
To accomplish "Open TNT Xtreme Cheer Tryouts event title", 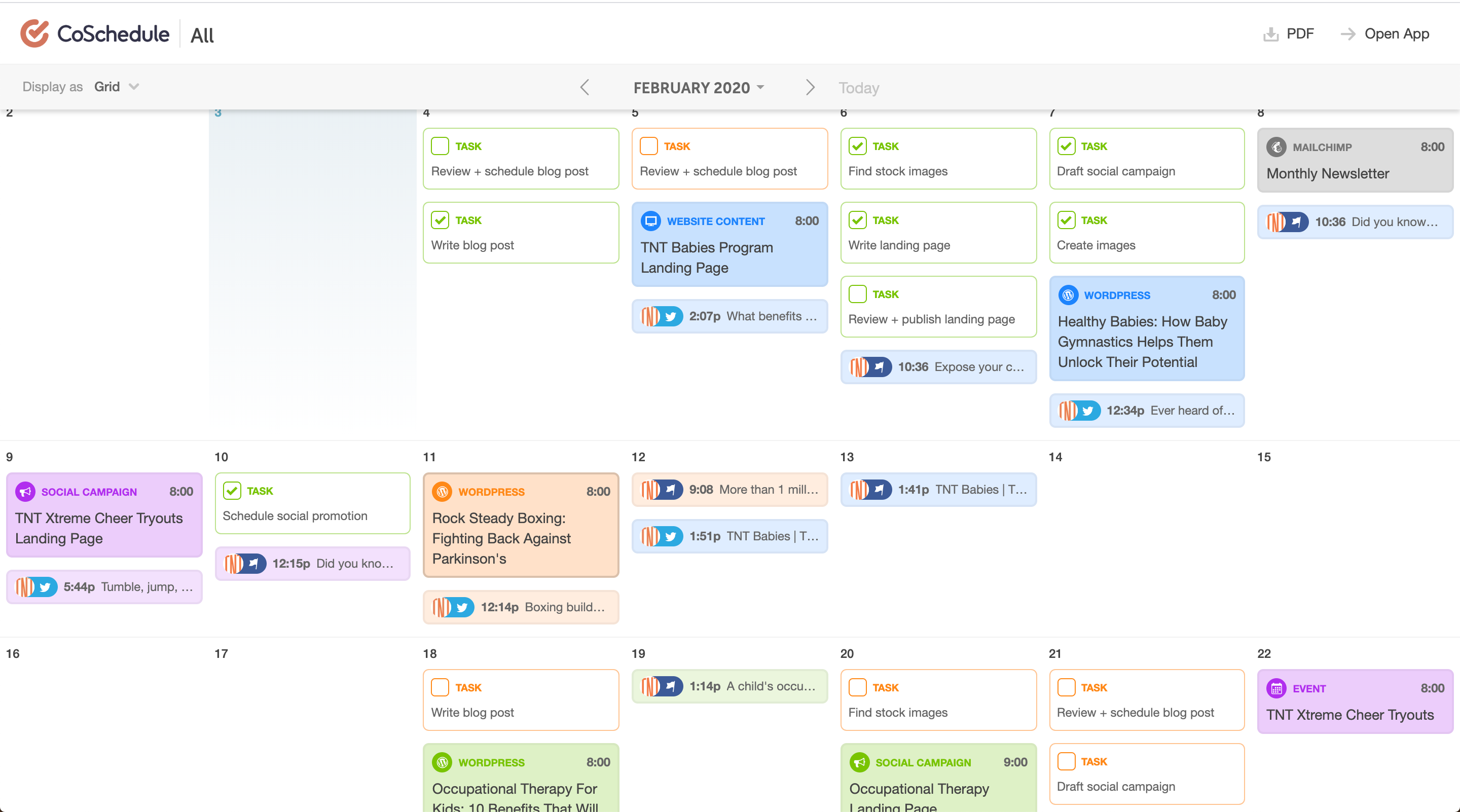I will pos(1350,715).
